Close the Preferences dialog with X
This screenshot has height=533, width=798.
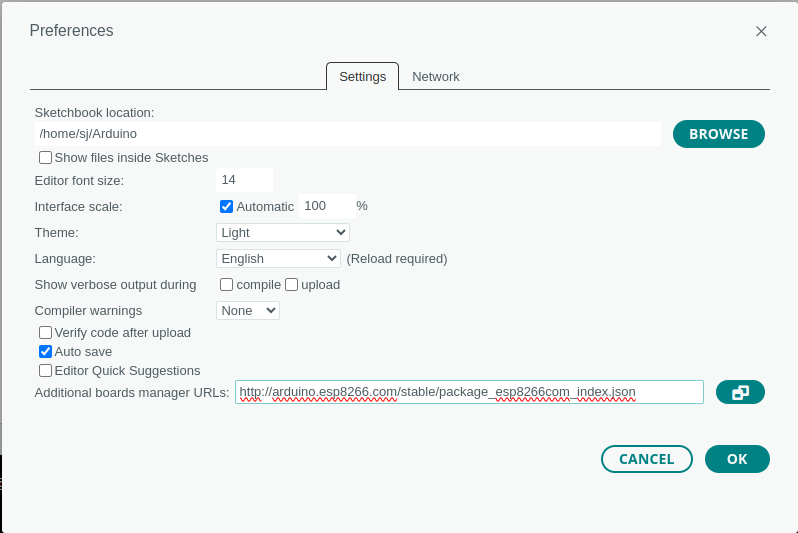761,31
